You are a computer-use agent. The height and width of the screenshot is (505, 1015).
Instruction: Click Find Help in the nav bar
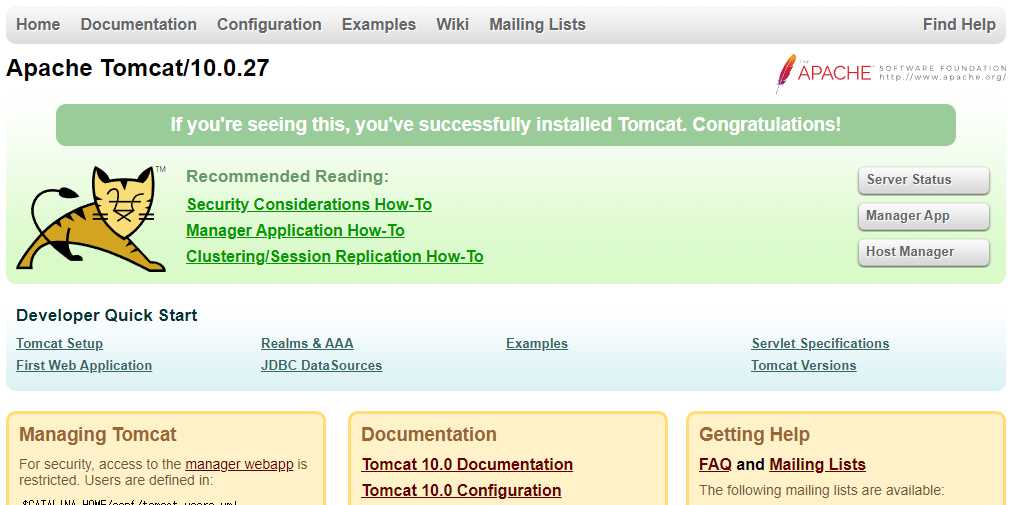(959, 25)
